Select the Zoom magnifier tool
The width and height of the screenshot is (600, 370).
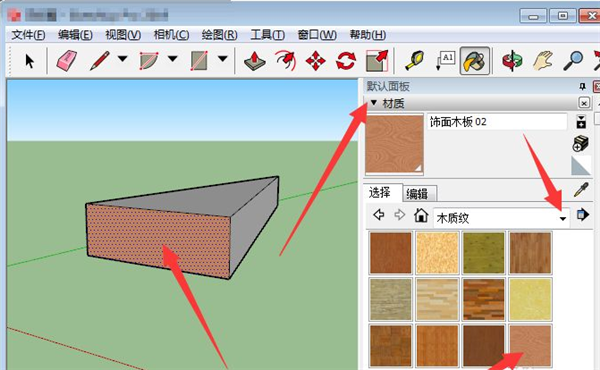[x=573, y=60]
